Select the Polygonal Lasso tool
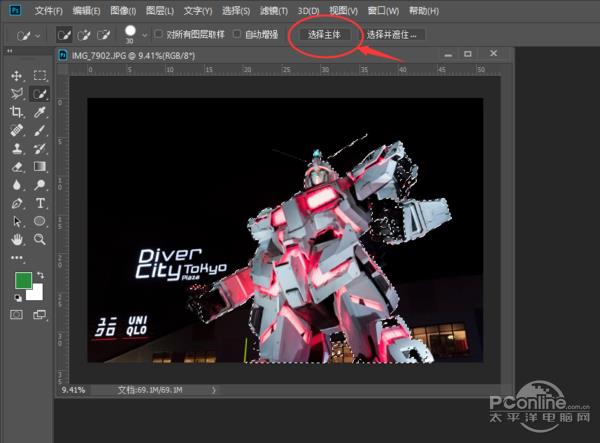The height and width of the screenshot is (443, 600). click(x=16, y=94)
